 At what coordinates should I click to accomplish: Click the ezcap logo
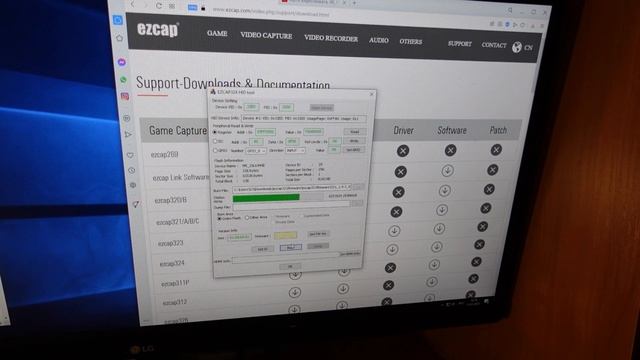pyautogui.click(x=158, y=29)
